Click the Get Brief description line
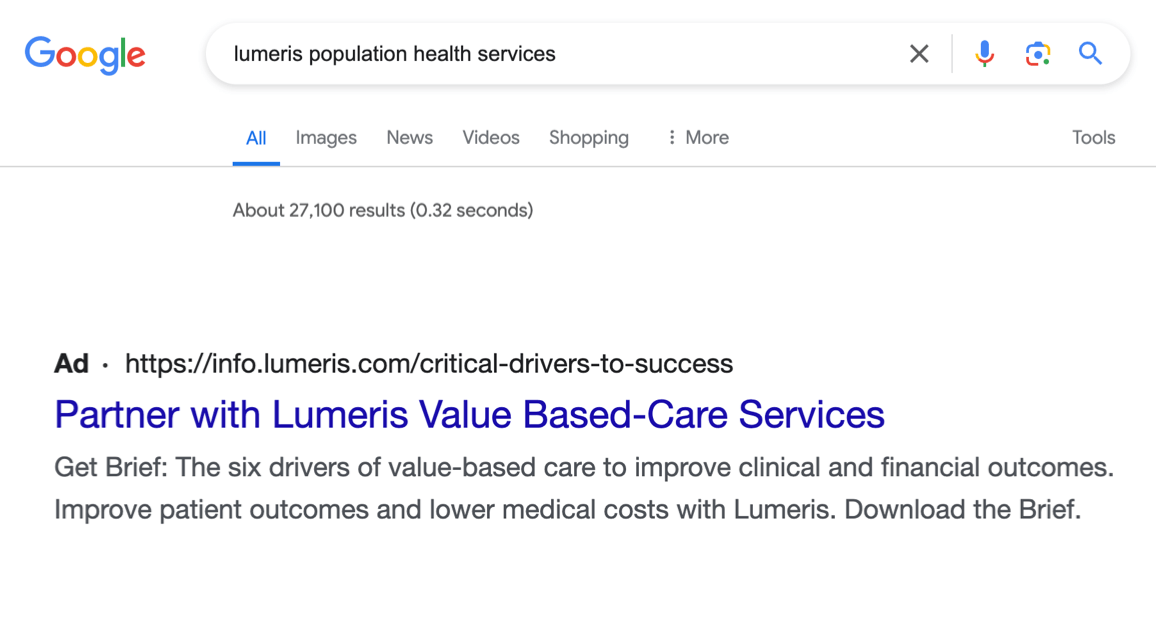1156x630 pixels. pos(584,467)
